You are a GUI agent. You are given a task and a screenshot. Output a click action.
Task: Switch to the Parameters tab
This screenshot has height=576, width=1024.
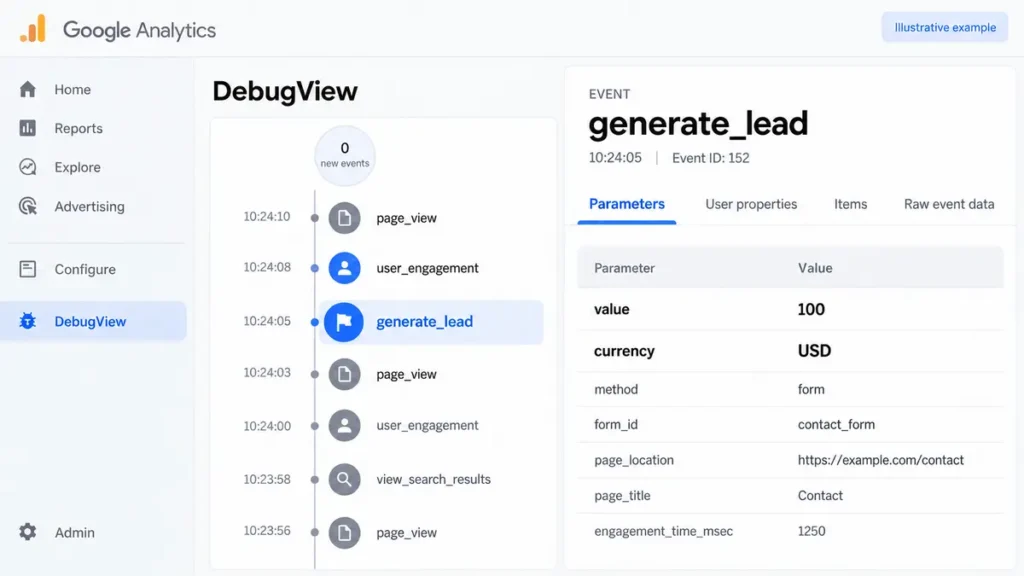pyautogui.click(x=626, y=204)
